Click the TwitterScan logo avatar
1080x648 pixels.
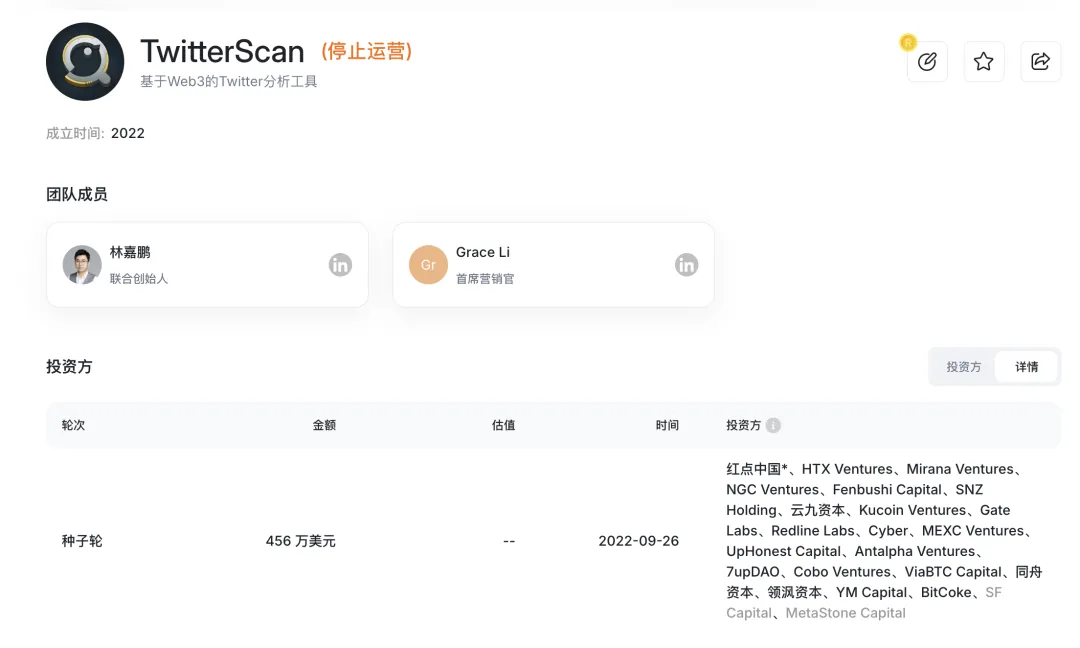click(85, 61)
